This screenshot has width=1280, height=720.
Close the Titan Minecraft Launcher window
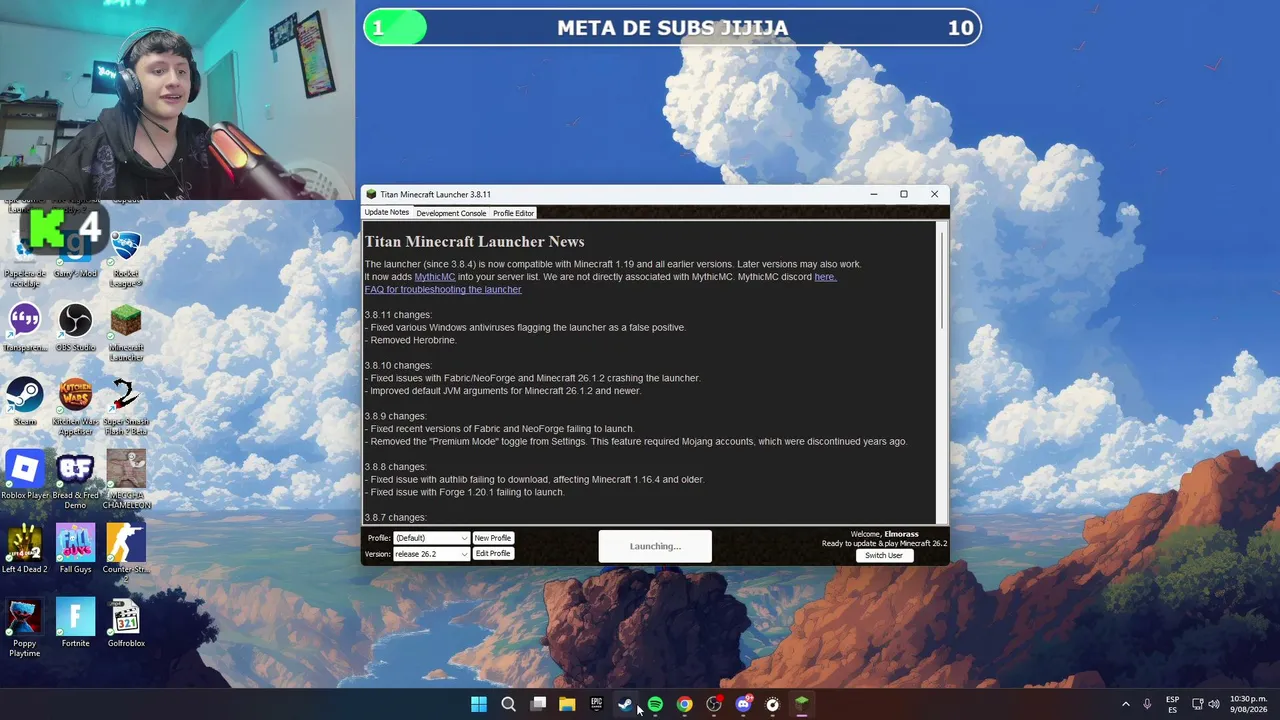pyautogui.click(x=934, y=194)
